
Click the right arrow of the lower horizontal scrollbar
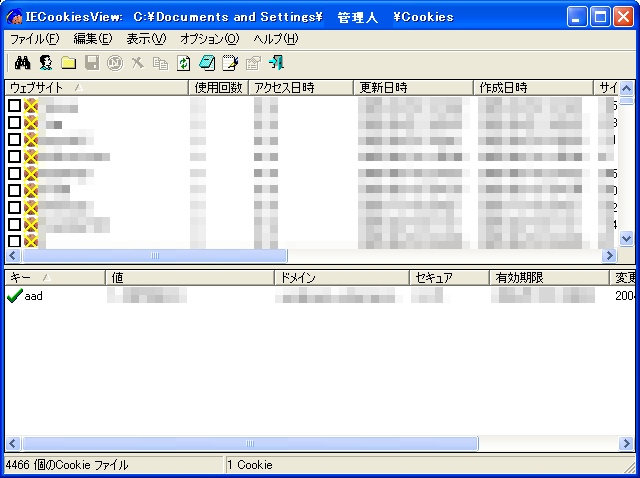coord(626,444)
